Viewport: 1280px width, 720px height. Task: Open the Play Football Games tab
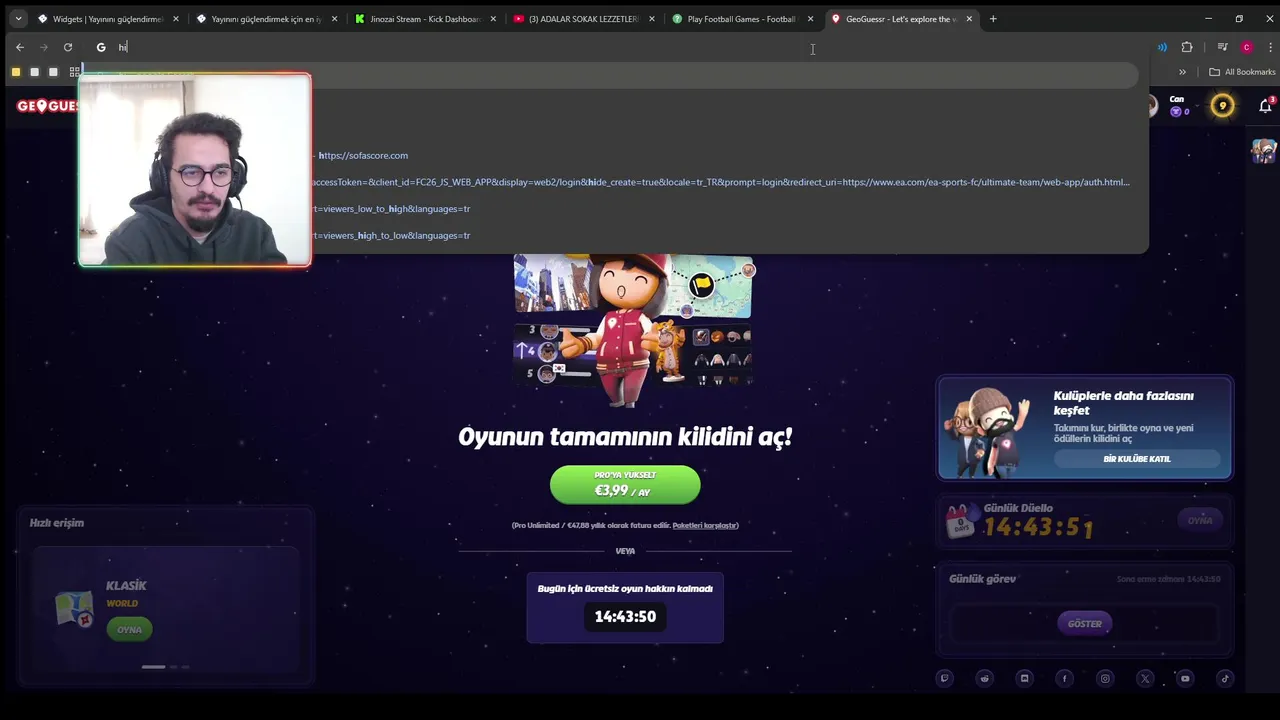coord(743,19)
